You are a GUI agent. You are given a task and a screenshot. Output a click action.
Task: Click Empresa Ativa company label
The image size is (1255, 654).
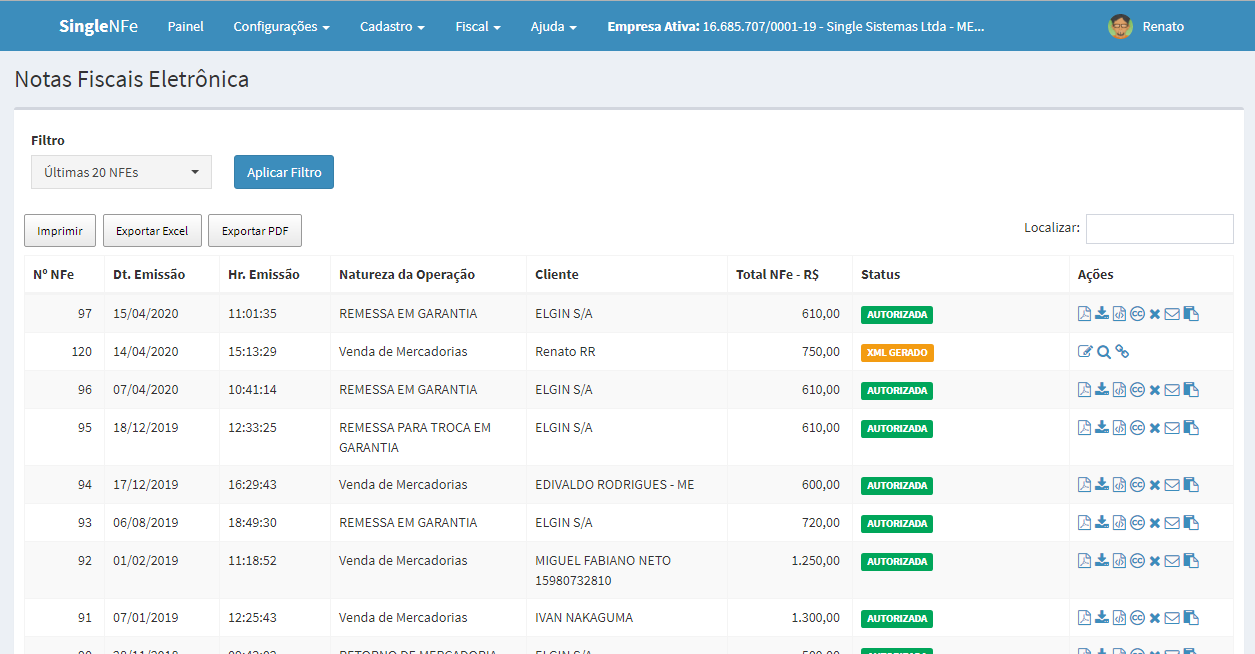tap(796, 27)
